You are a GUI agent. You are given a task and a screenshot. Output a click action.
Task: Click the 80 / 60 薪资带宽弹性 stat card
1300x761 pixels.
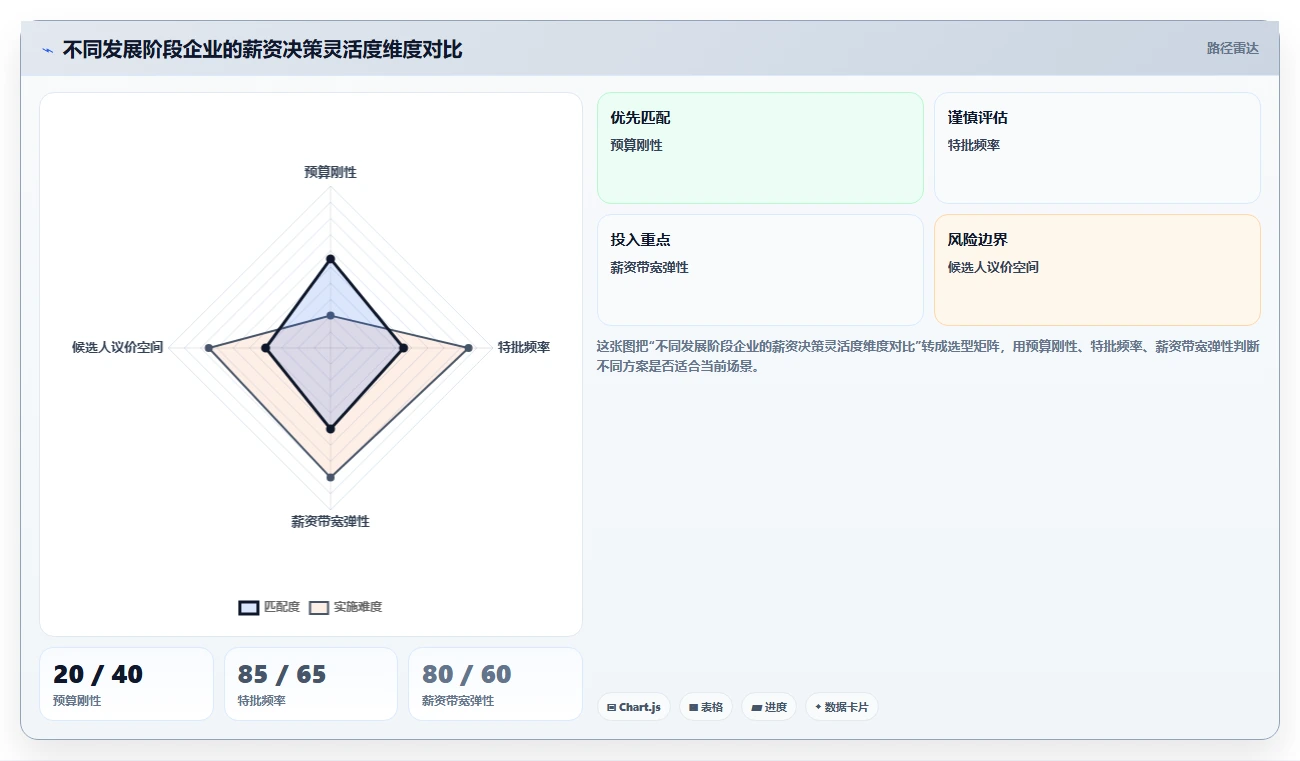click(x=495, y=684)
